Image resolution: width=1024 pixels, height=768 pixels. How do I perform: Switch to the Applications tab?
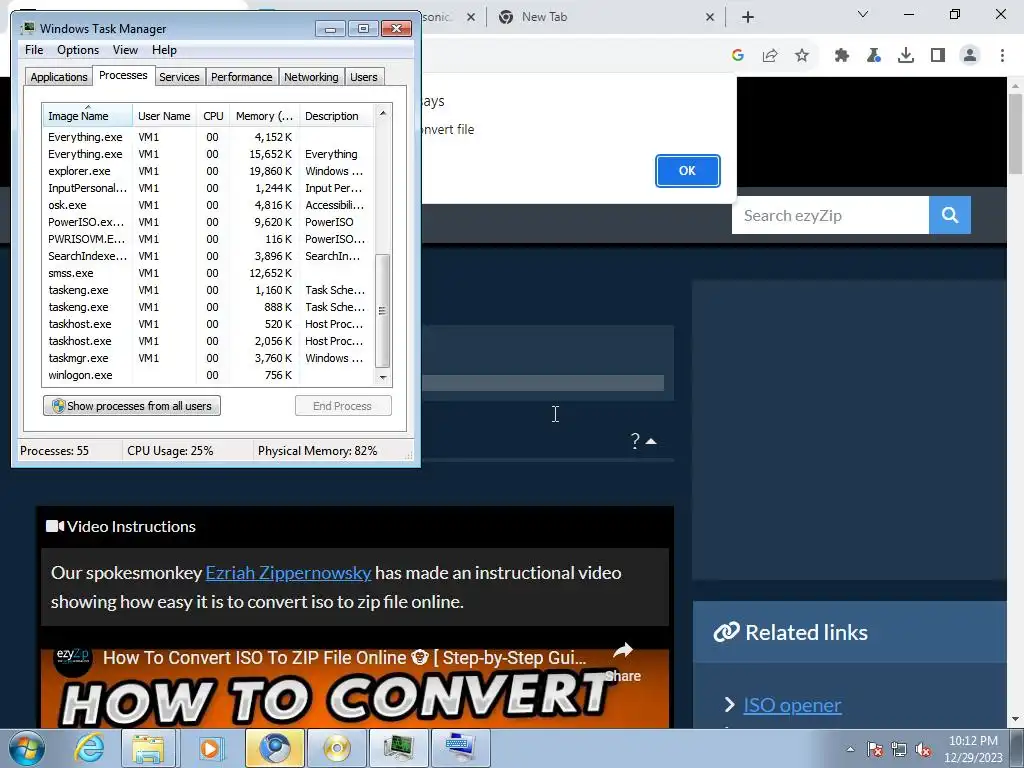tap(59, 77)
